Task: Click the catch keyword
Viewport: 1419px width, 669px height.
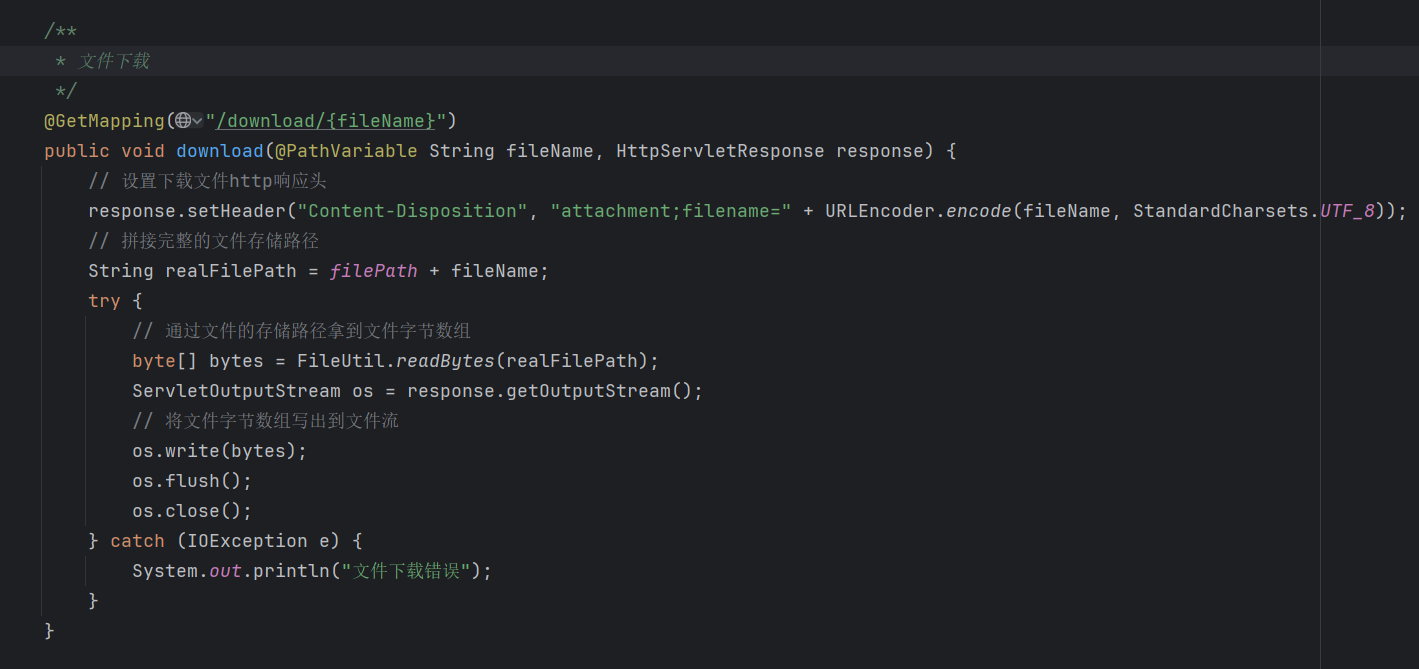Action: (137, 541)
